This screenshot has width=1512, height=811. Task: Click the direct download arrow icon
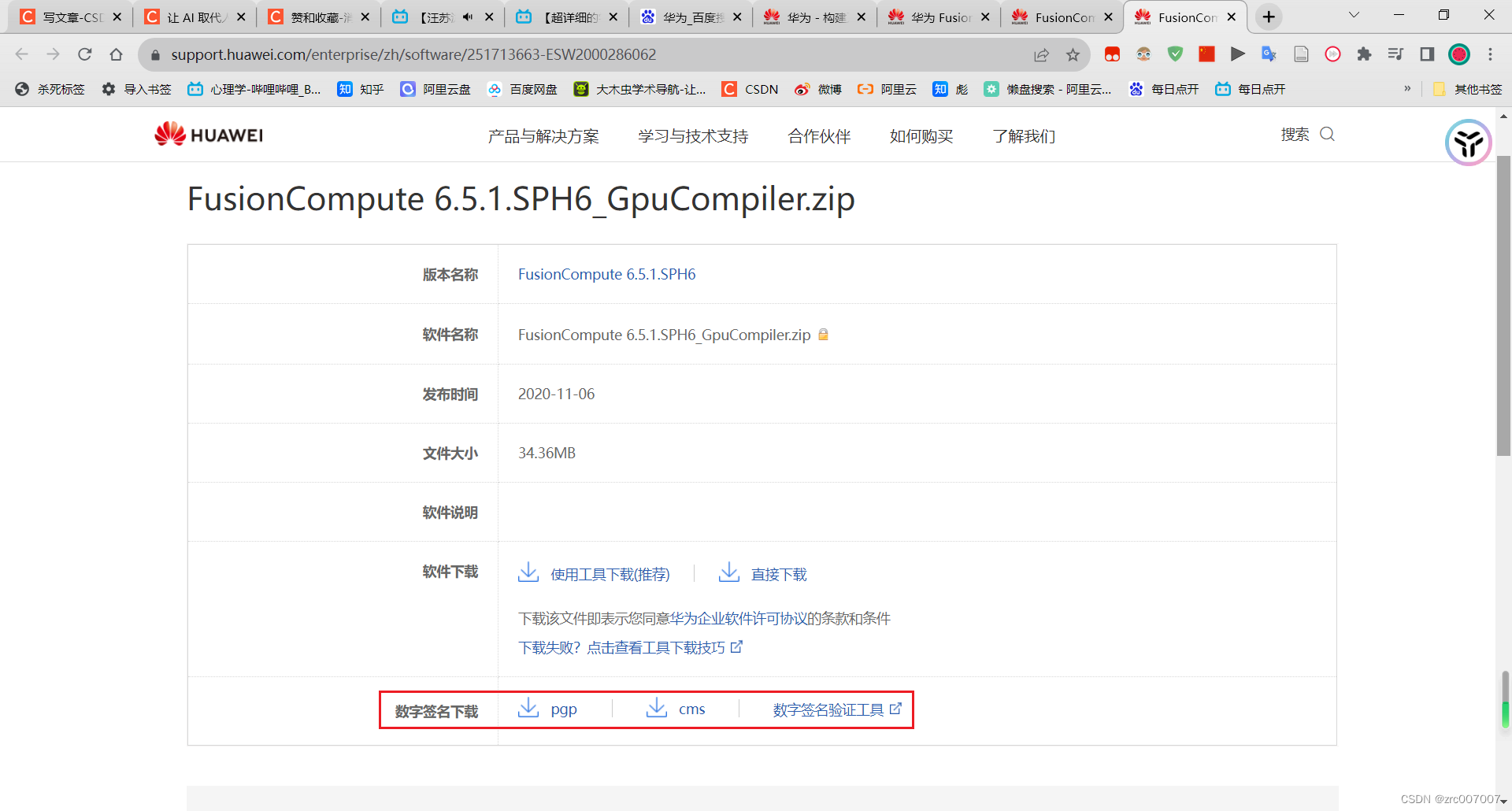tap(729, 572)
